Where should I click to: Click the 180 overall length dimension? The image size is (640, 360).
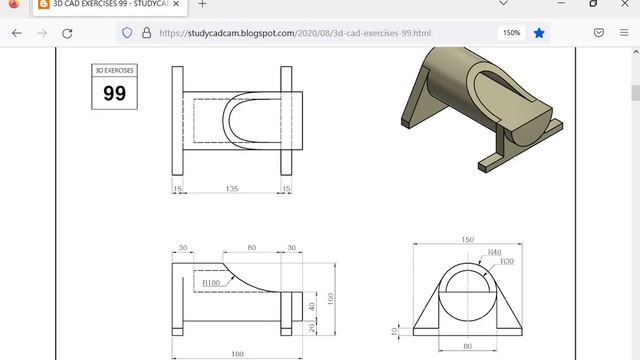(237, 354)
